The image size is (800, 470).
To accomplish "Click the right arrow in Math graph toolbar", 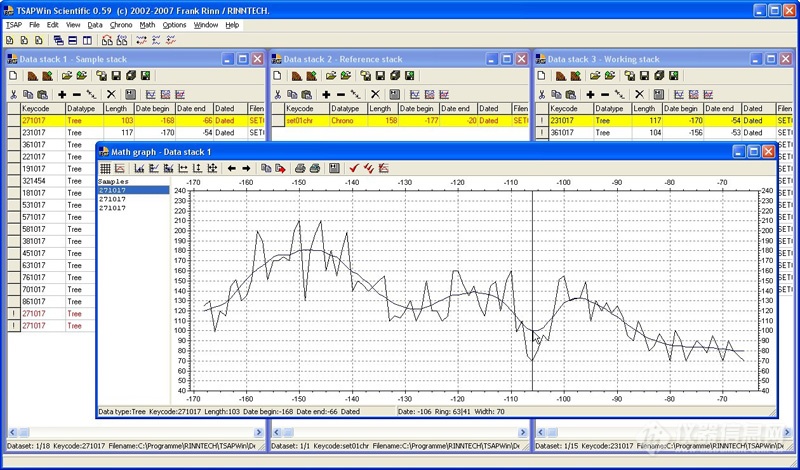I will tap(246, 168).
